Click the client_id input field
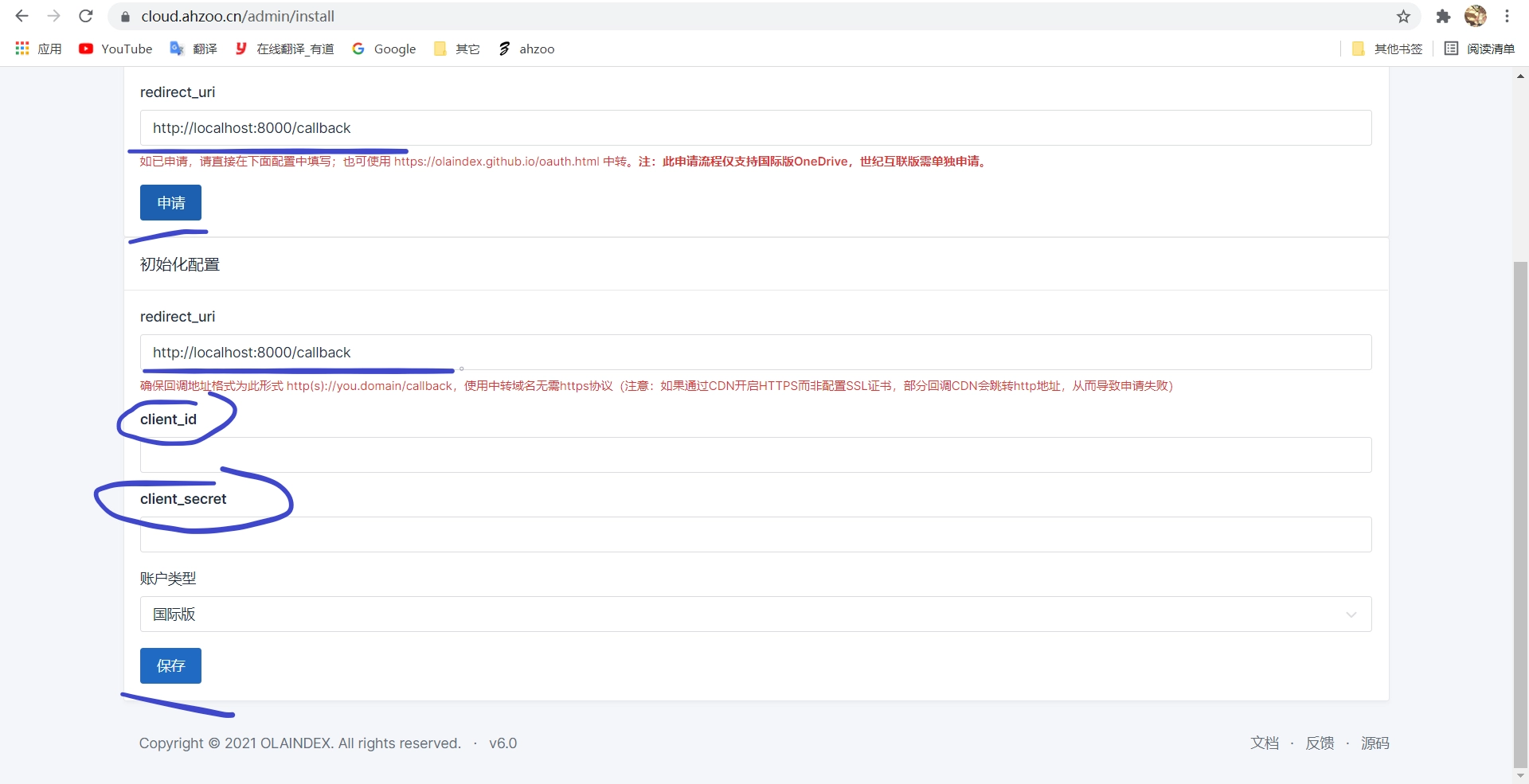This screenshot has width=1529, height=784. click(x=755, y=454)
